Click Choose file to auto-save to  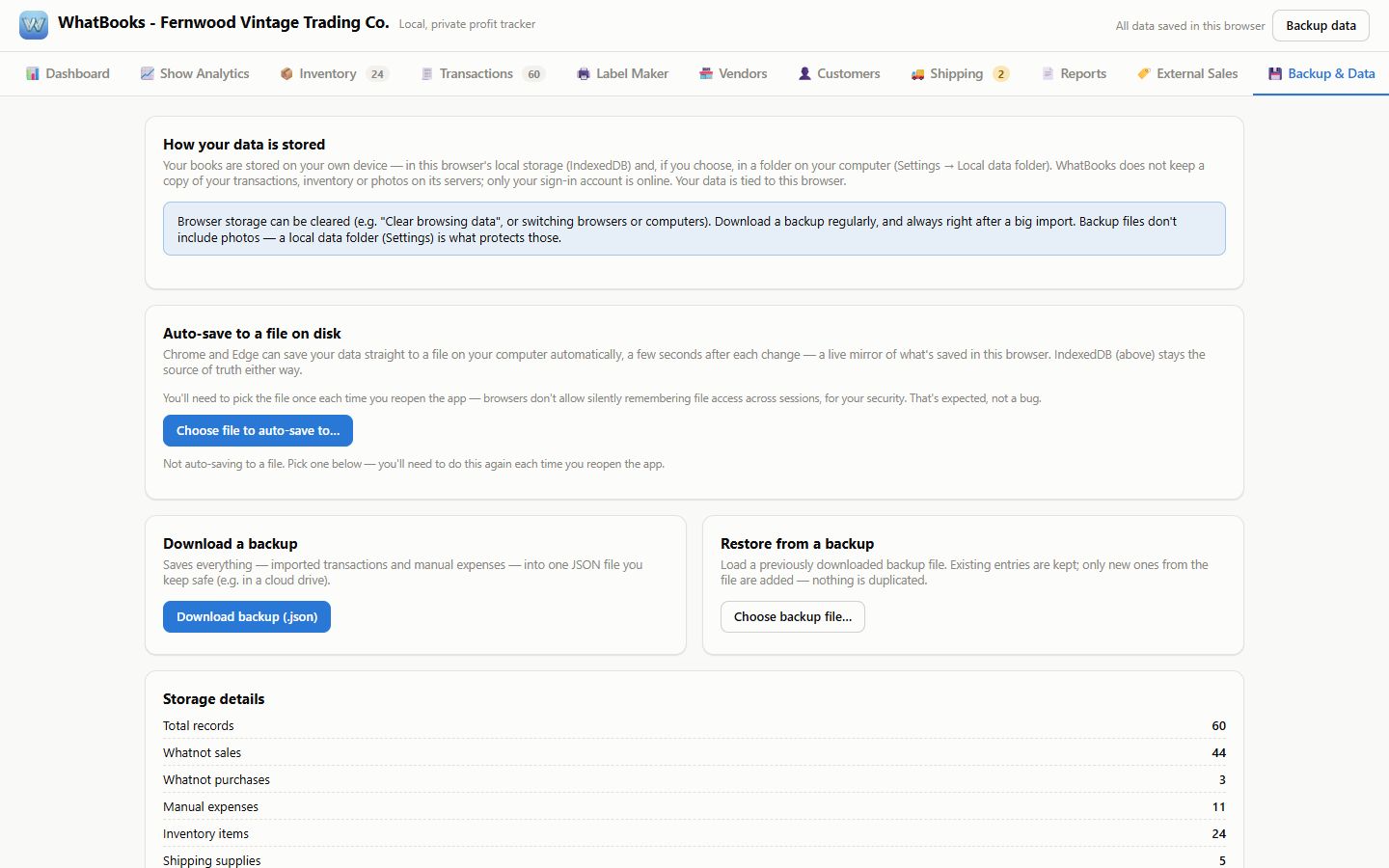point(258,430)
